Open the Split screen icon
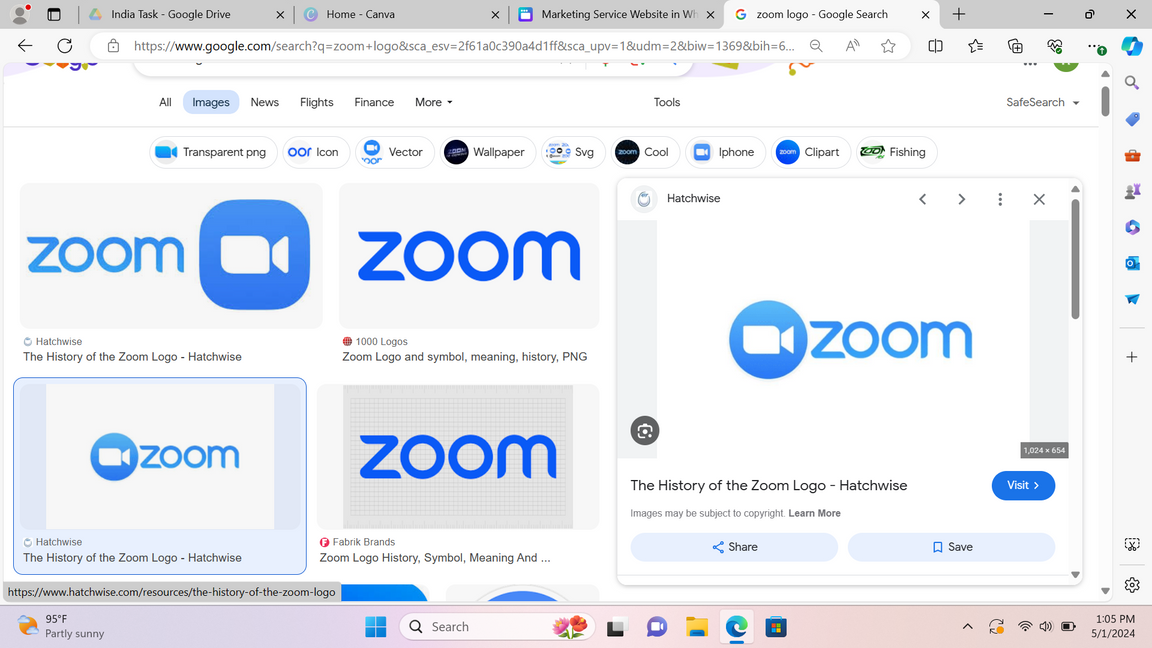Viewport: 1152px width, 648px height. tap(935, 46)
